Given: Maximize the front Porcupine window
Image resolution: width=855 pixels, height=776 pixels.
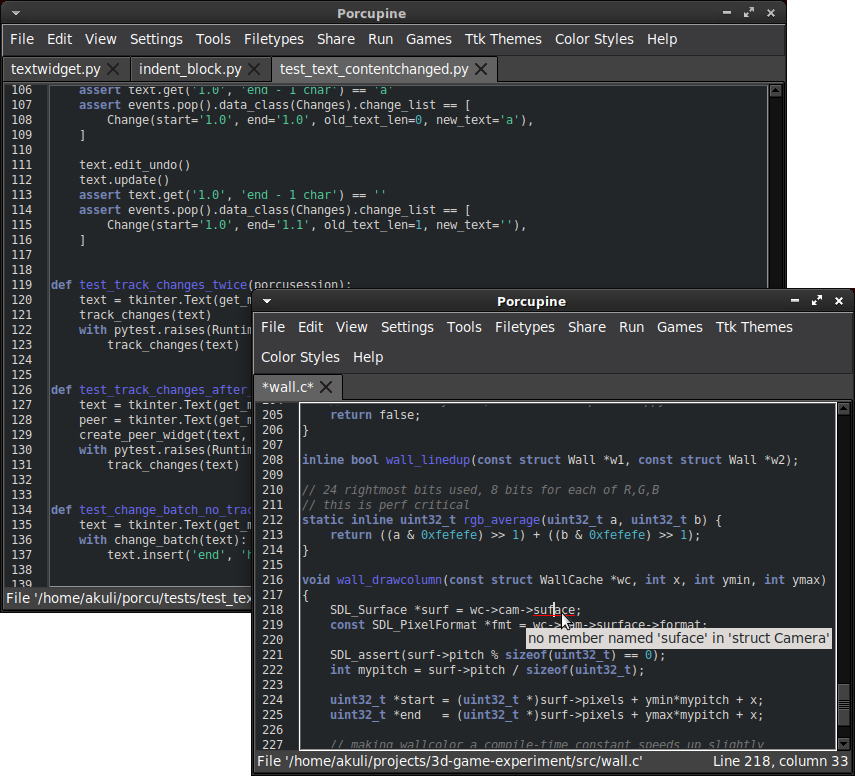Looking at the screenshot, I should coord(817,300).
